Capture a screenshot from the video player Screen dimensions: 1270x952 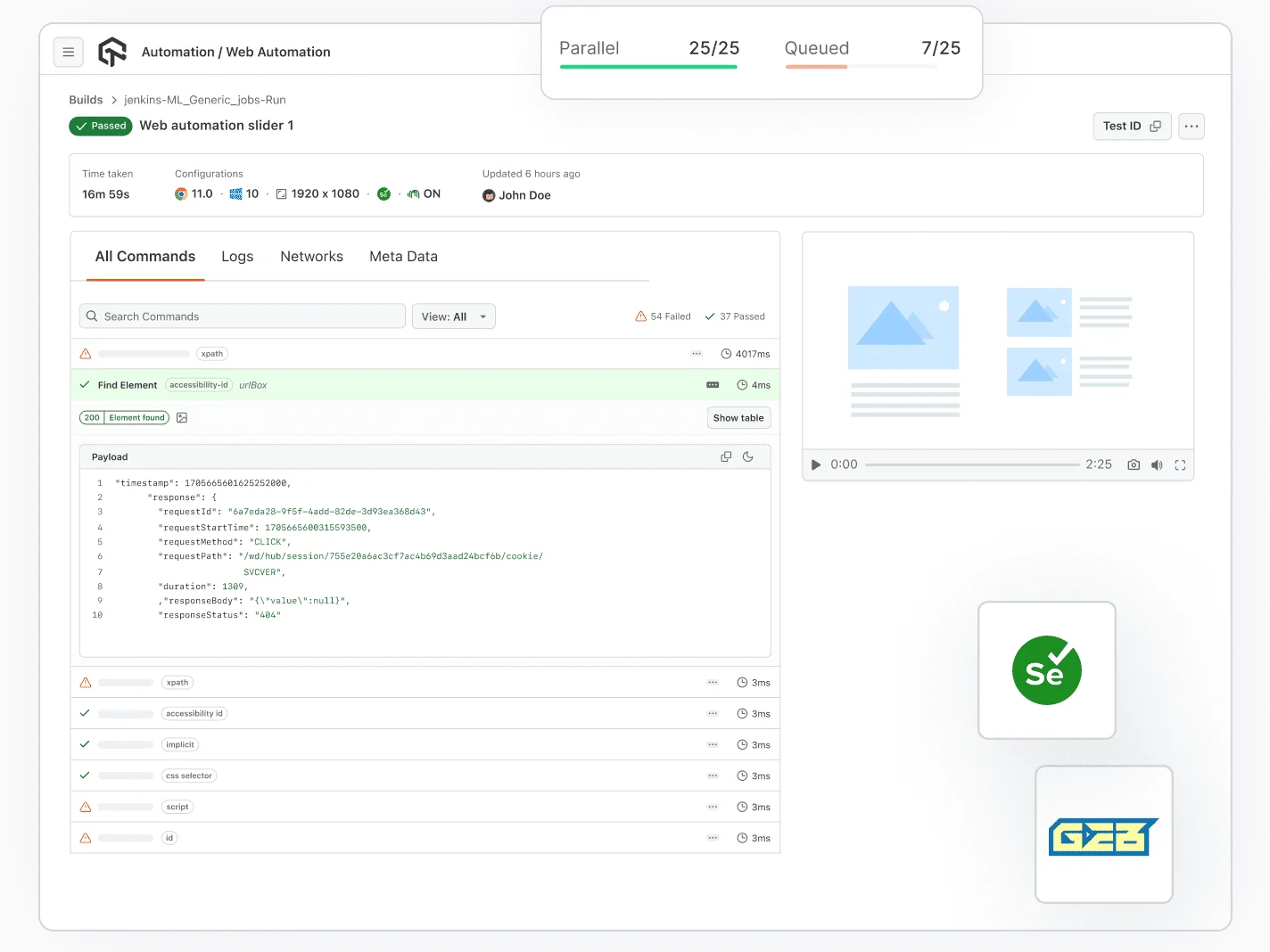point(1133,464)
